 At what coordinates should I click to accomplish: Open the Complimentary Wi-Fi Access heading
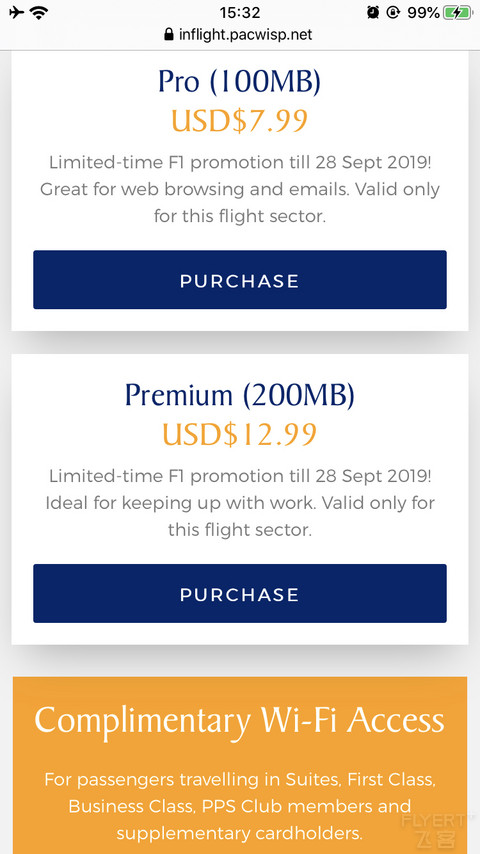[x=240, y=720]
